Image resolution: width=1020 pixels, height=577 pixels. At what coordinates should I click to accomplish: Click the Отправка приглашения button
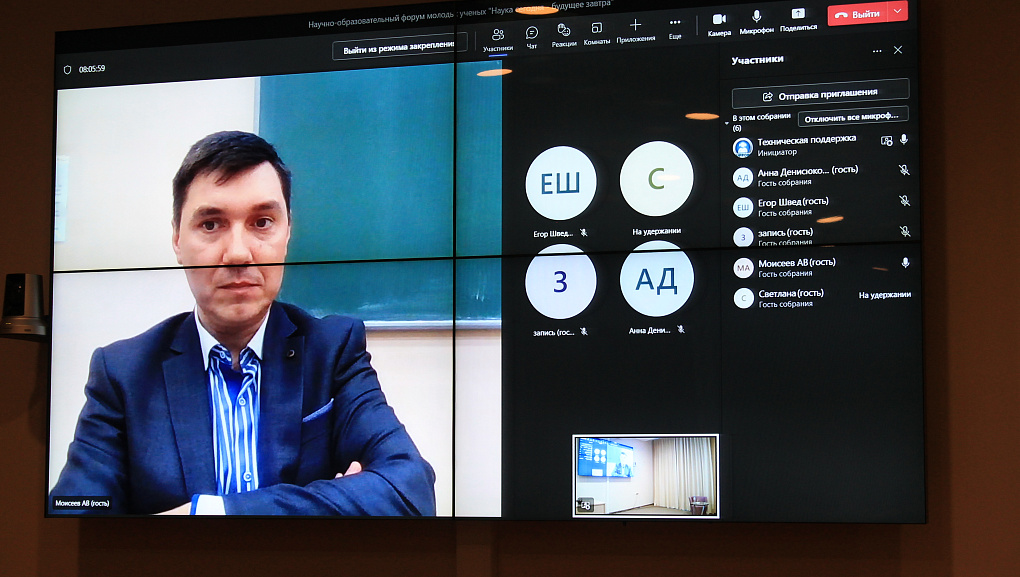tap(820, 94)
